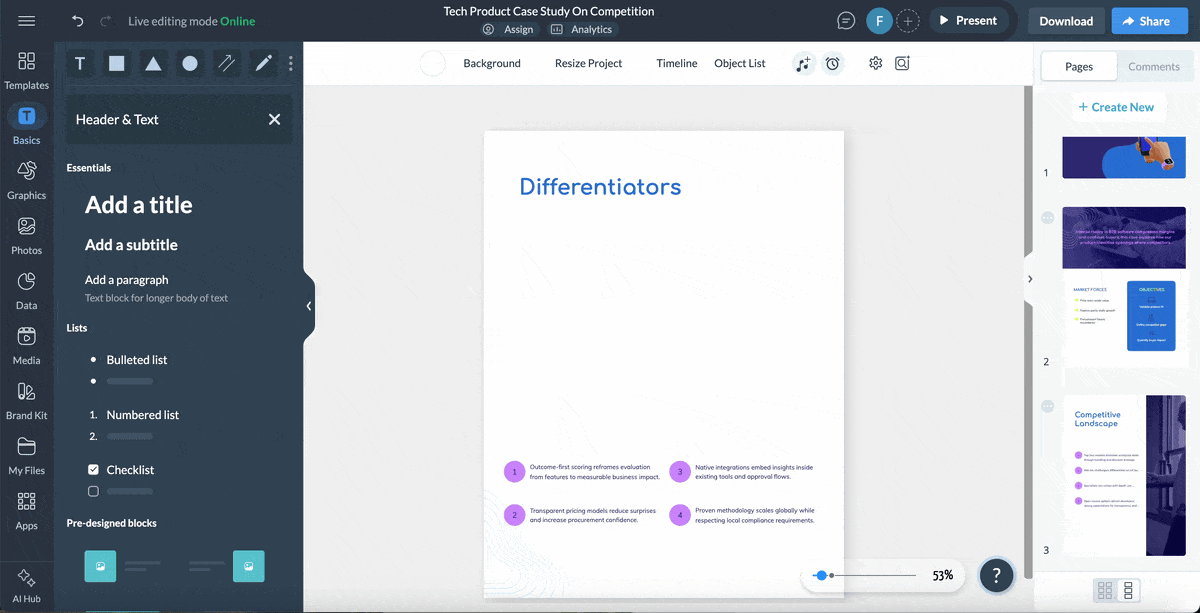
Task: Open the Timeline view
Action: click(x=676, y=63)
